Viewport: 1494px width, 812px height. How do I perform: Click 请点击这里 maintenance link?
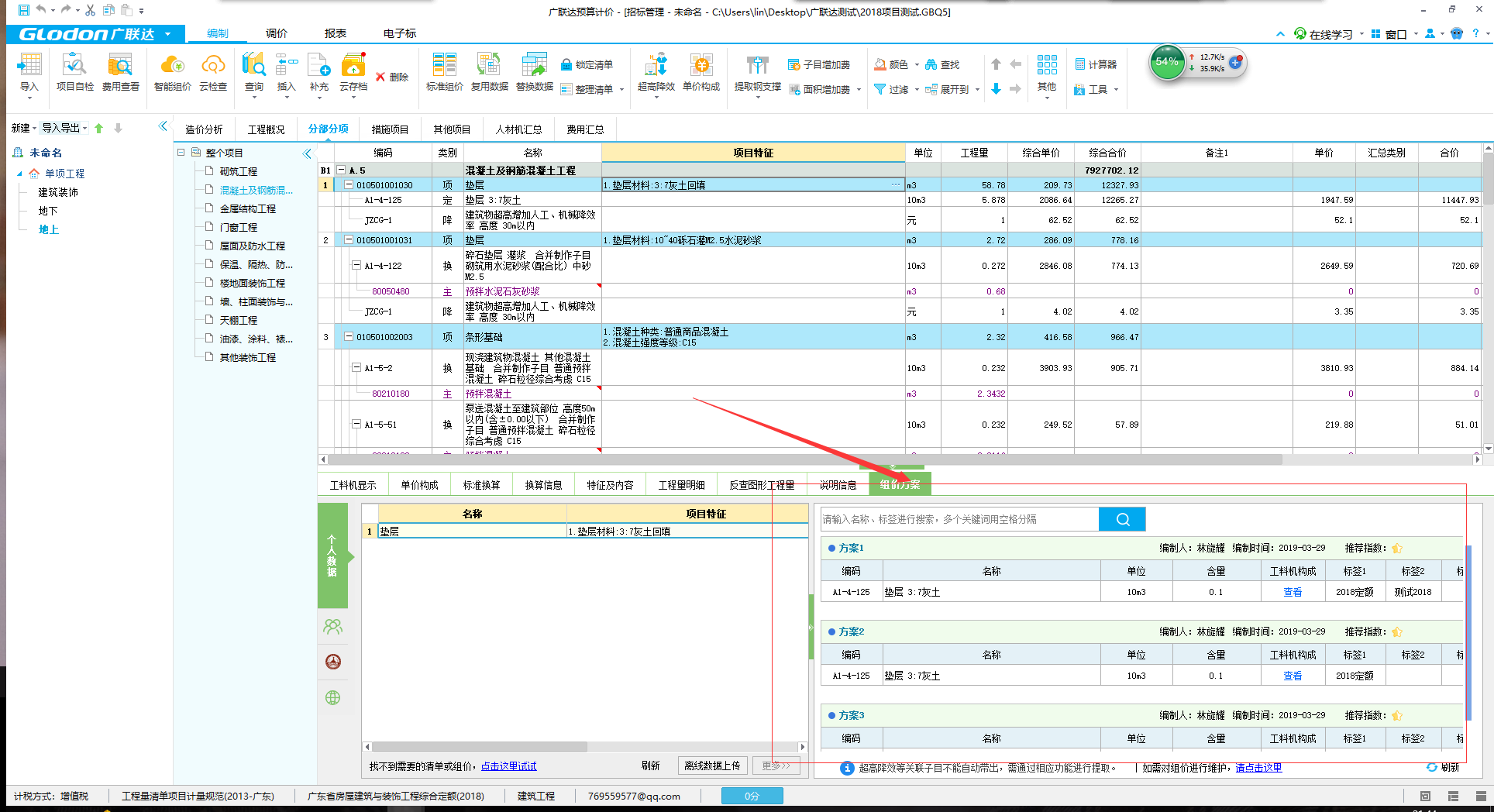[x=1258, y=768]
